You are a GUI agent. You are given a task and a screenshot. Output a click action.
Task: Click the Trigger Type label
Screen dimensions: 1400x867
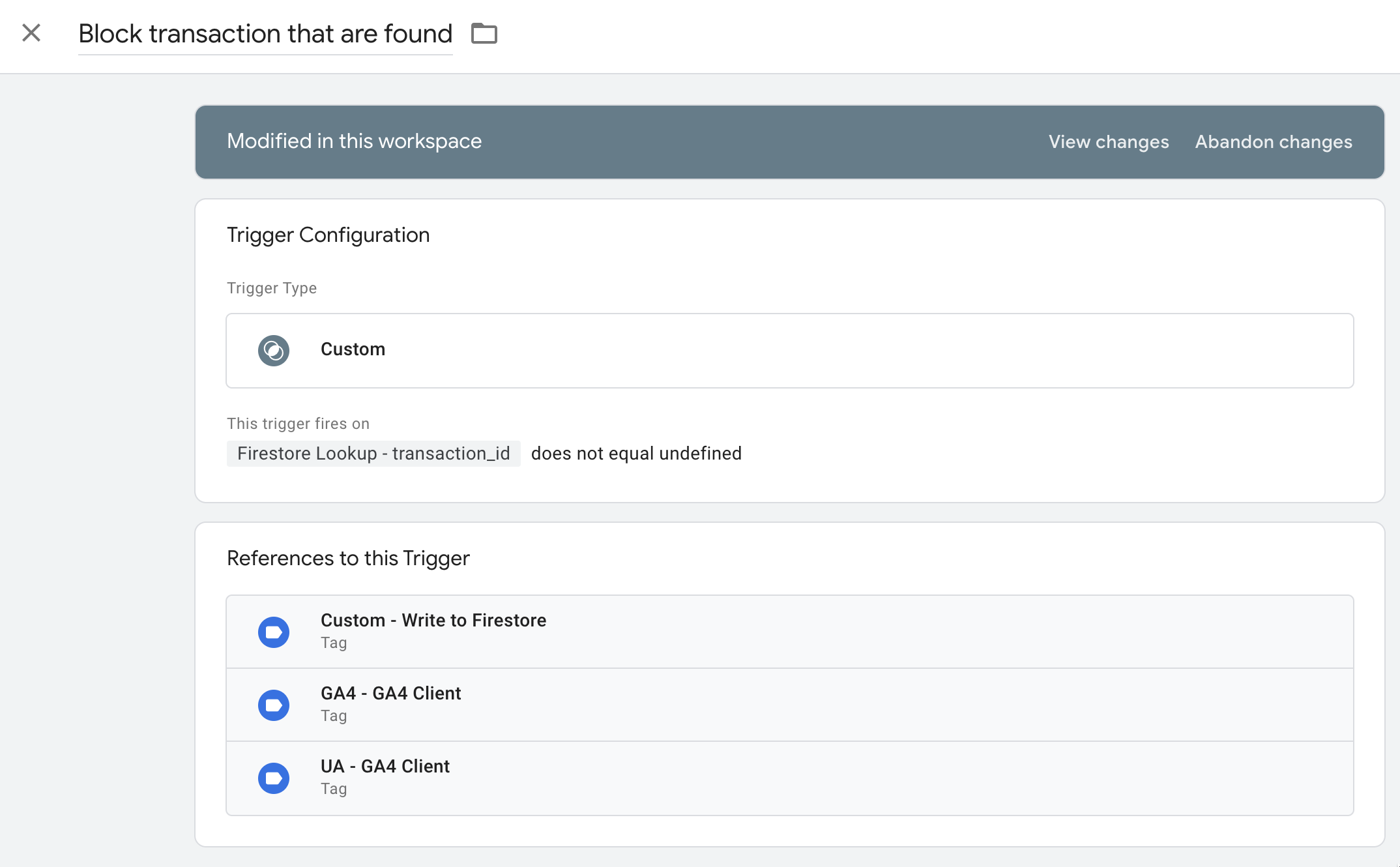click(x=272, y=288)
